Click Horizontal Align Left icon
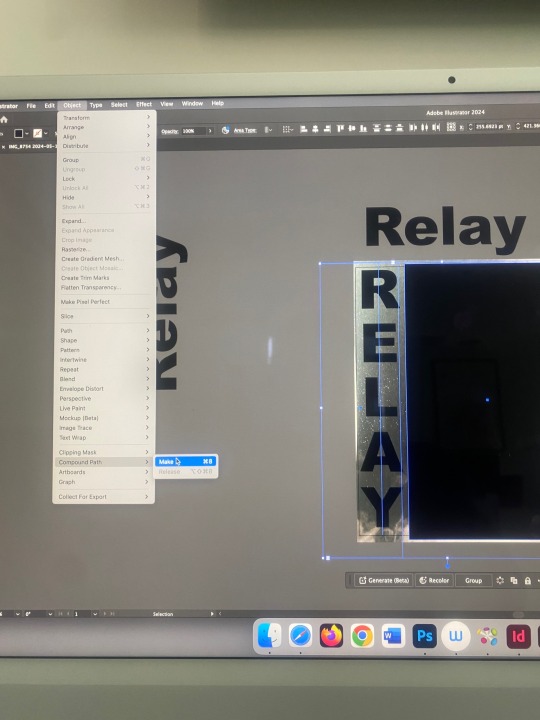Image resolution: width=540 pixels, height=720 pixels. (x=304, y=129)
